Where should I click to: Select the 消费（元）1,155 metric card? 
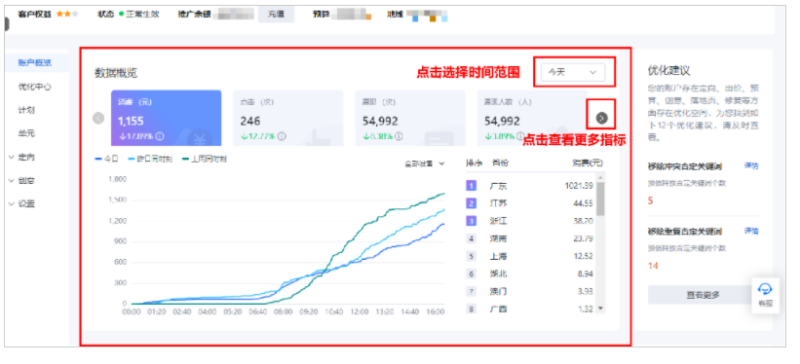(x=166, y=118)
